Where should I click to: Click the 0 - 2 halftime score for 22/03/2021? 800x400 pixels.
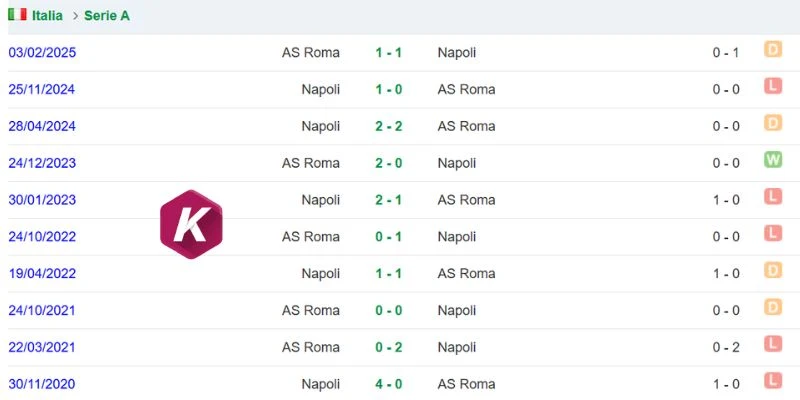(726, 347)
